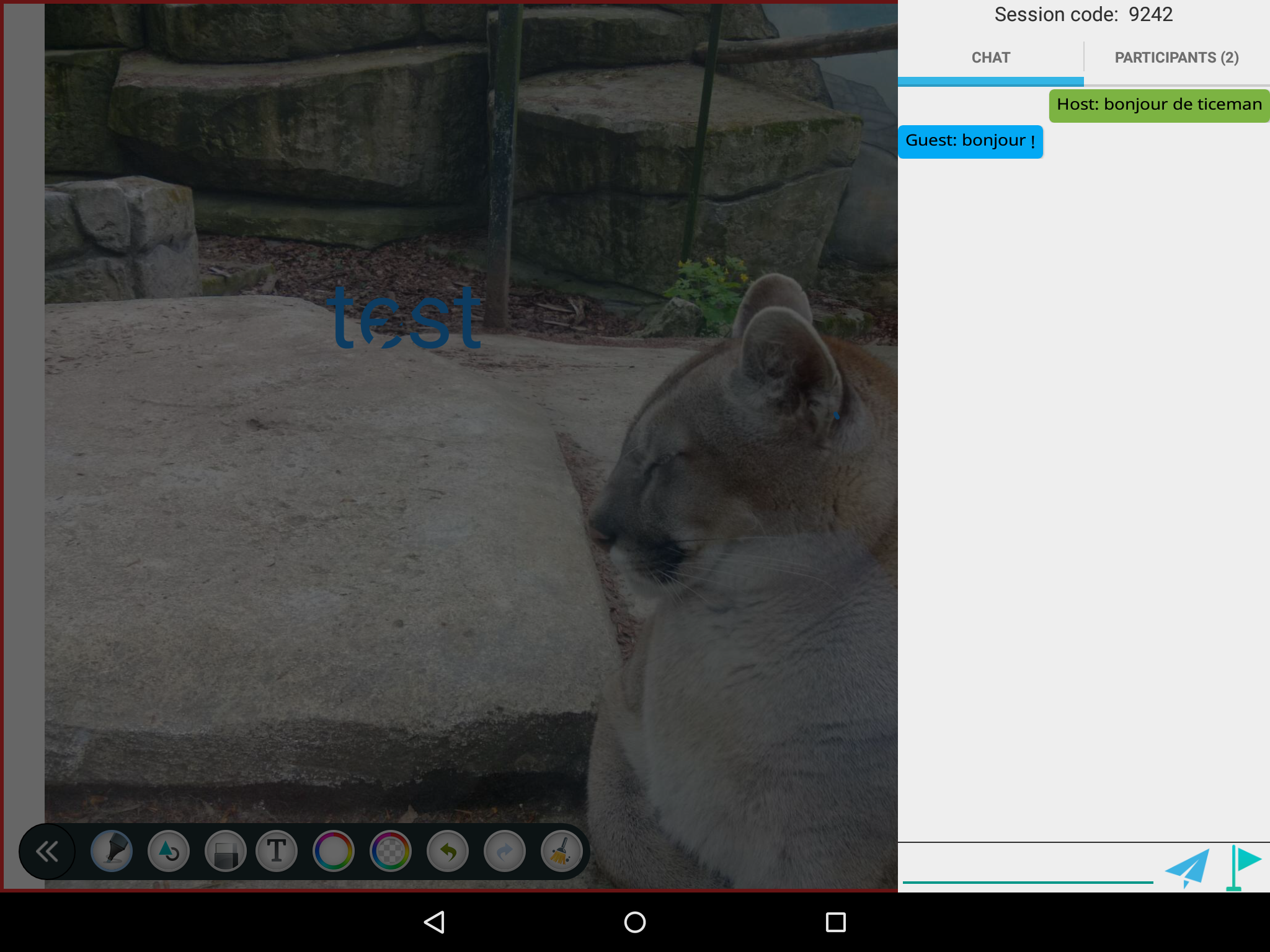
Task: Clear the canvas with broom icon
Action: [562, 852]
